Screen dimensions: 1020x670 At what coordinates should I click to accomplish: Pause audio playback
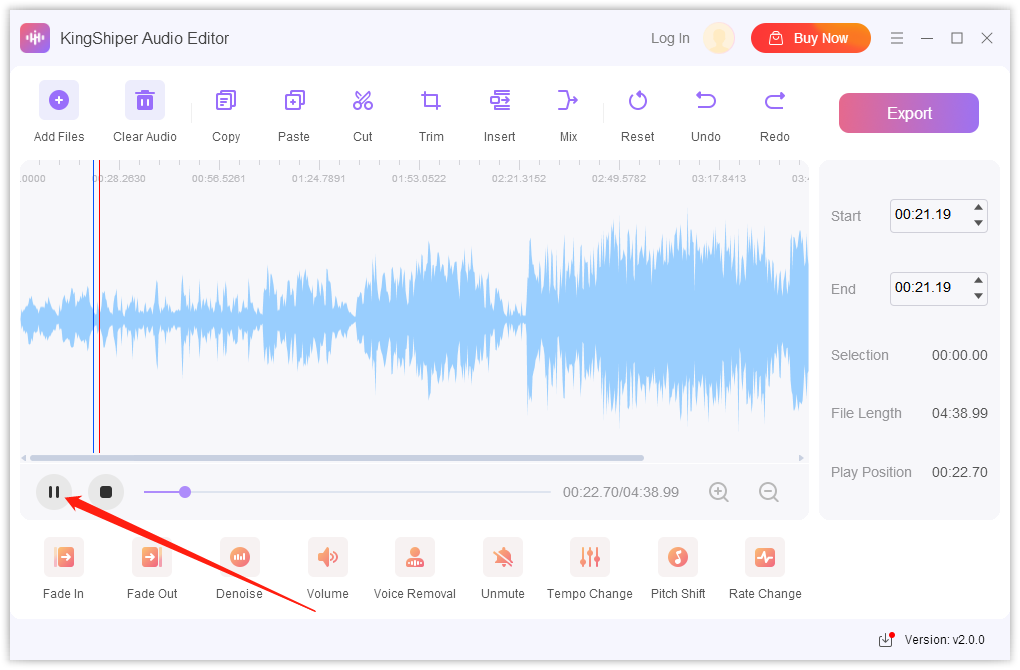pos(54,492)
